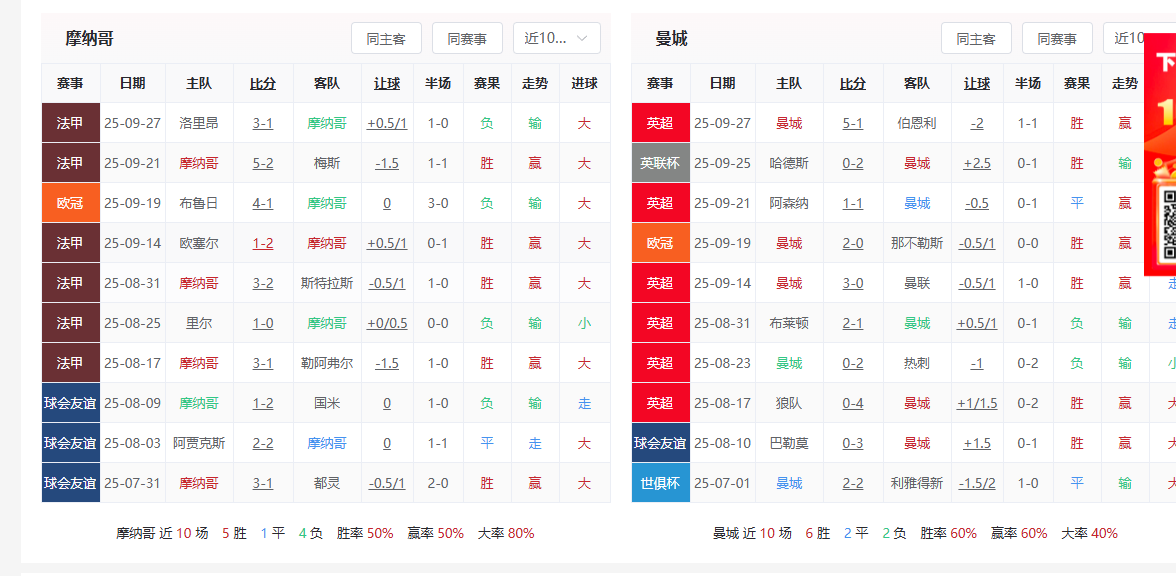Open the 5-2 score of 摩纳哥 vs 梅斯
Viewport: 1176px width, 576px height.
[x=263, y=163]
